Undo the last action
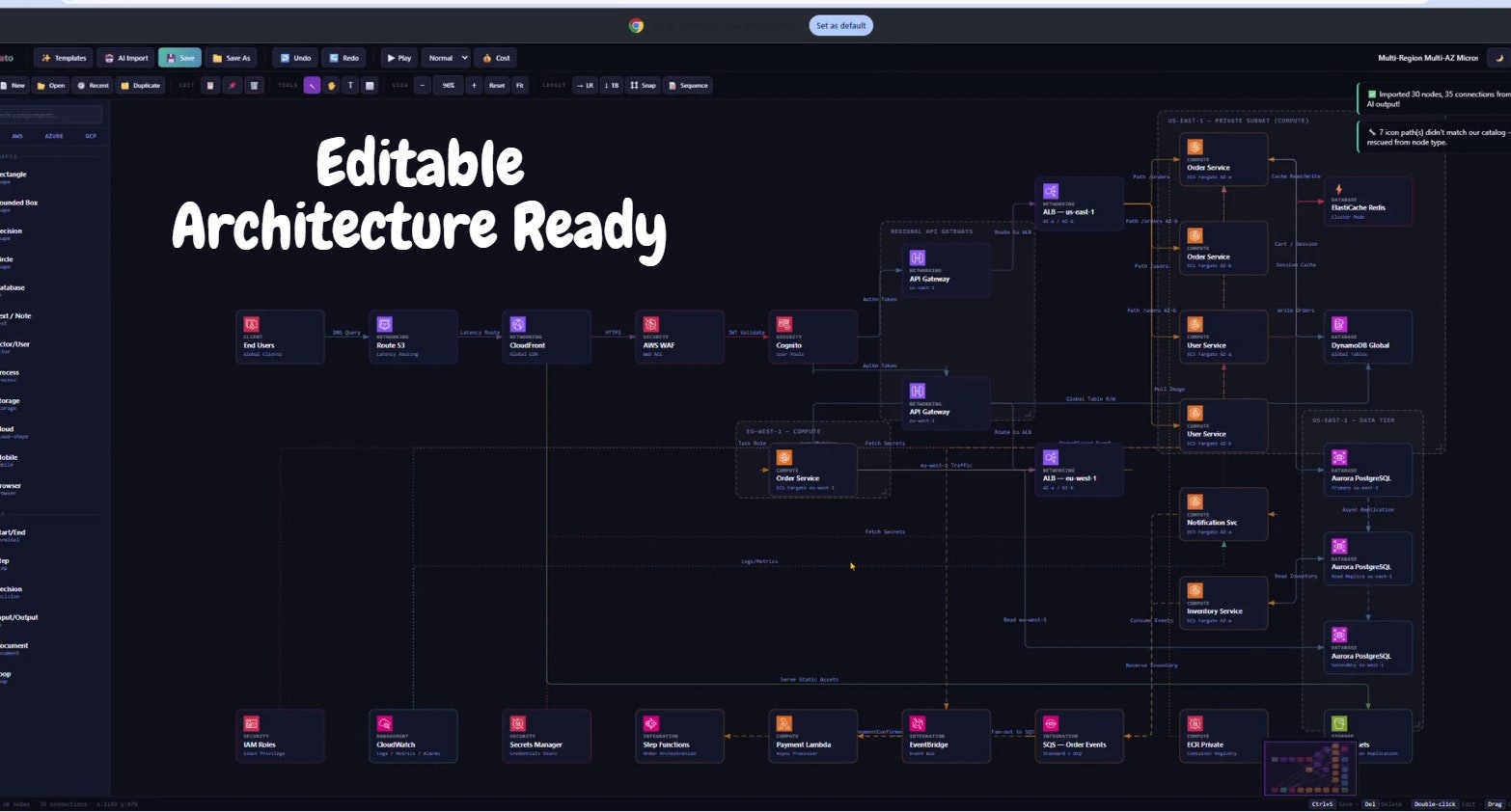1511x812 pixels. [295, 58]
